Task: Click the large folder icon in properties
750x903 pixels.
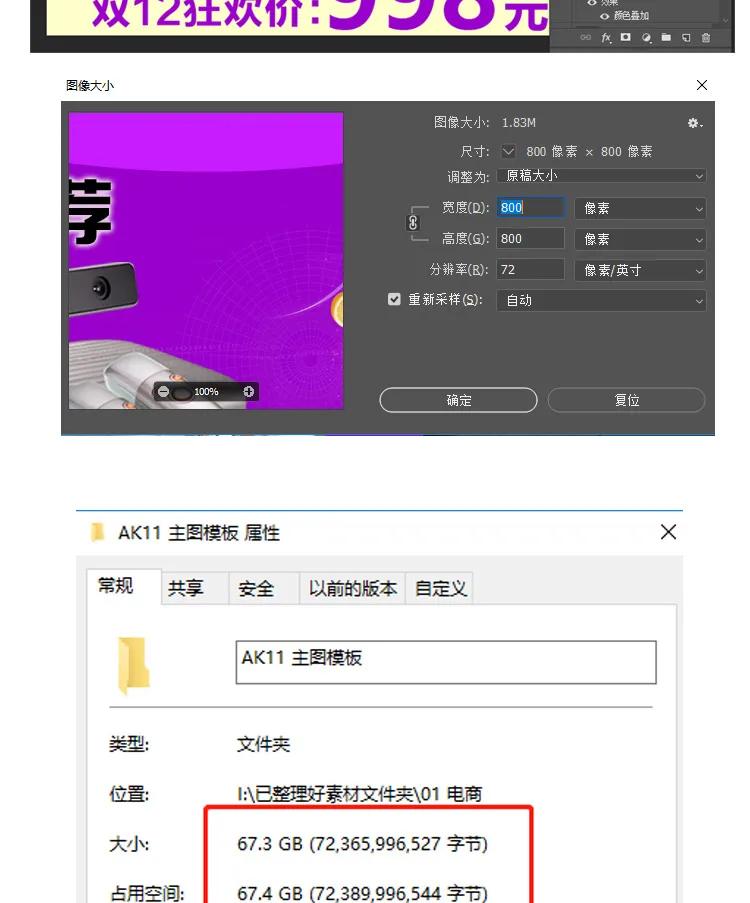Action: tap(134, 664)
